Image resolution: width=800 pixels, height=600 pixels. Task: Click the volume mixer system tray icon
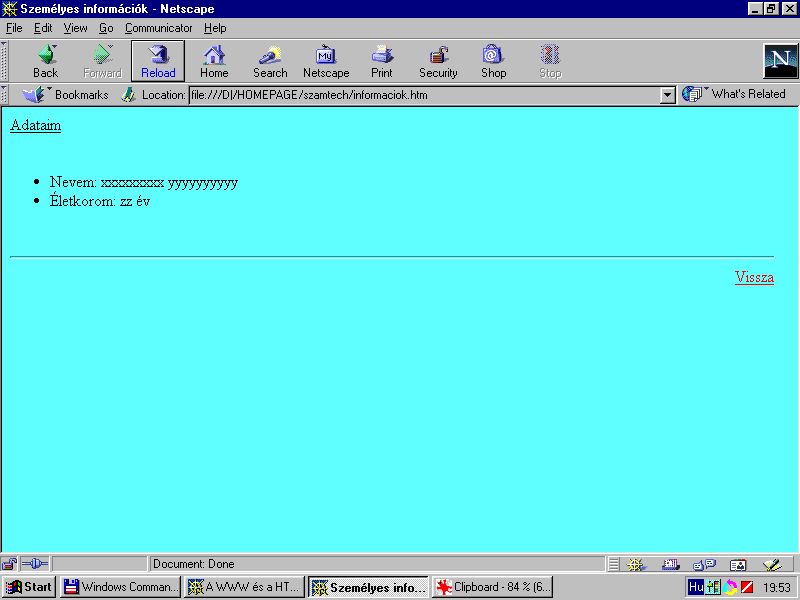point(713,587)
